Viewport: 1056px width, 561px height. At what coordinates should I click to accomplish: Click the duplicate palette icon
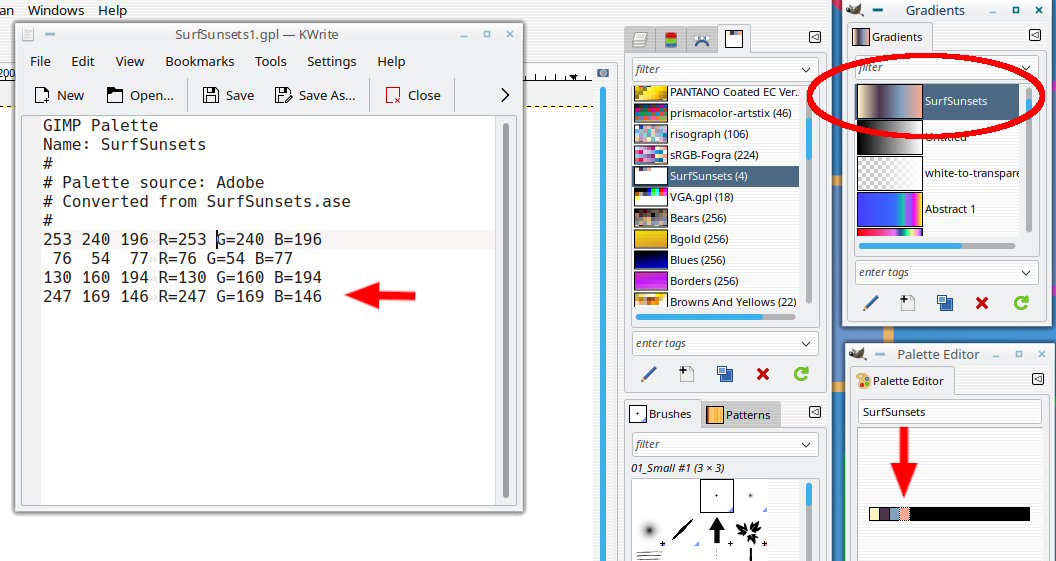point(725,374)
